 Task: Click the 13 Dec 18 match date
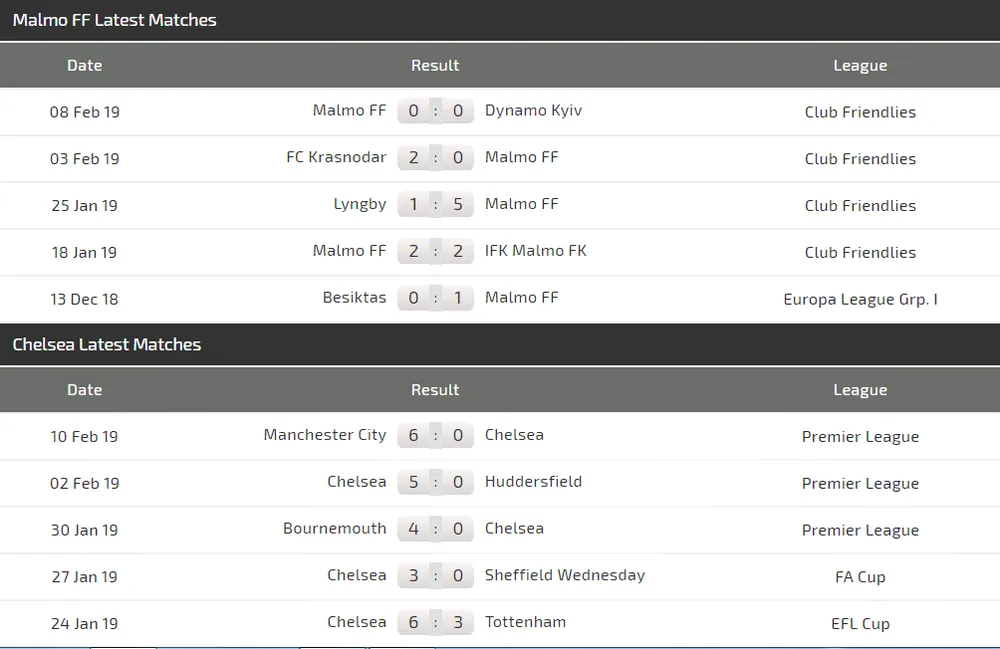pos(84,299)
